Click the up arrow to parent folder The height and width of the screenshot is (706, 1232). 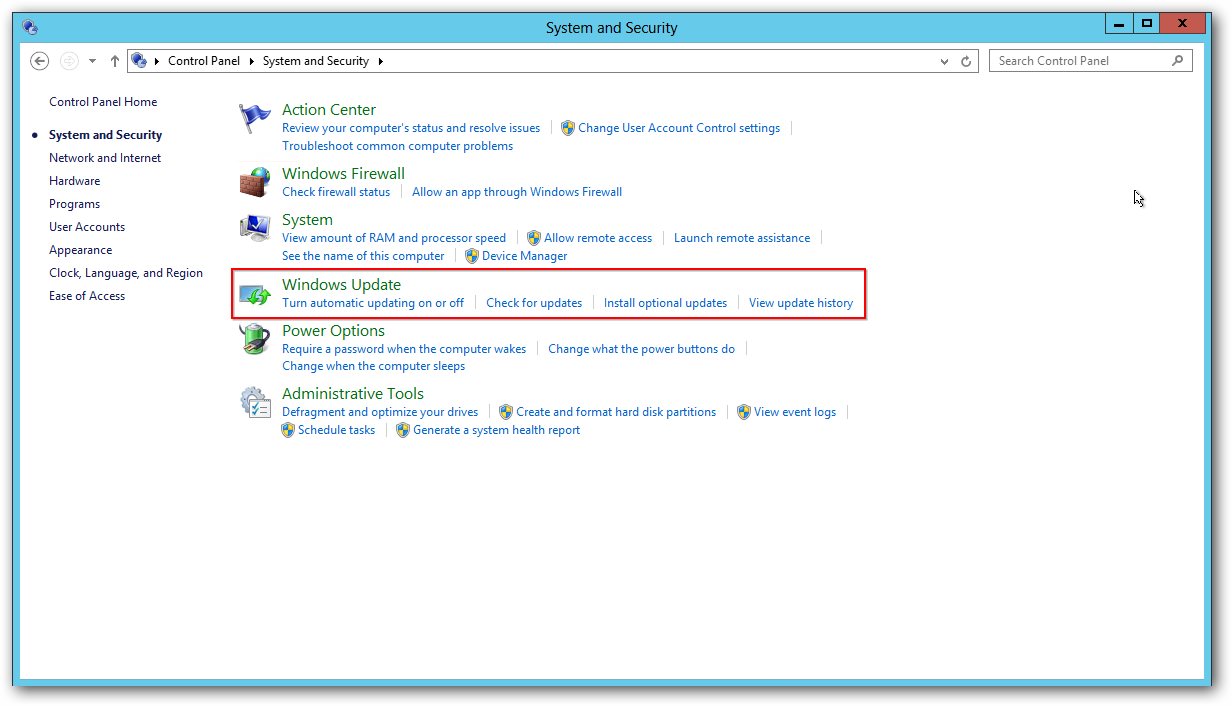(115, 61)
